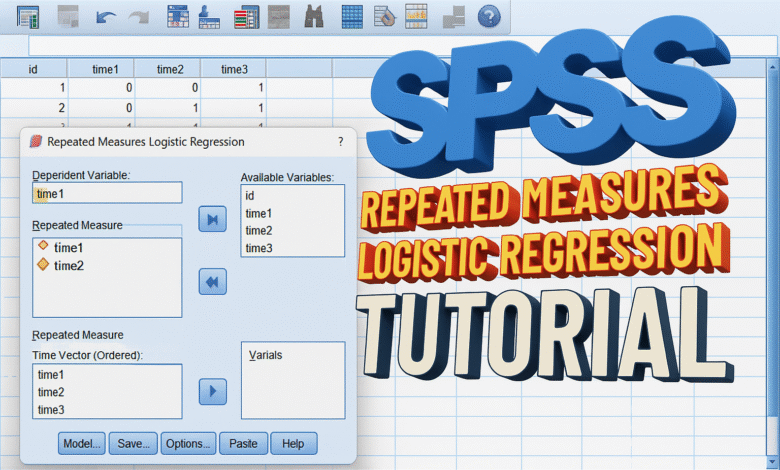
Task: Click the gray overlapping squares toolbar icon
Action: [454, 17]
